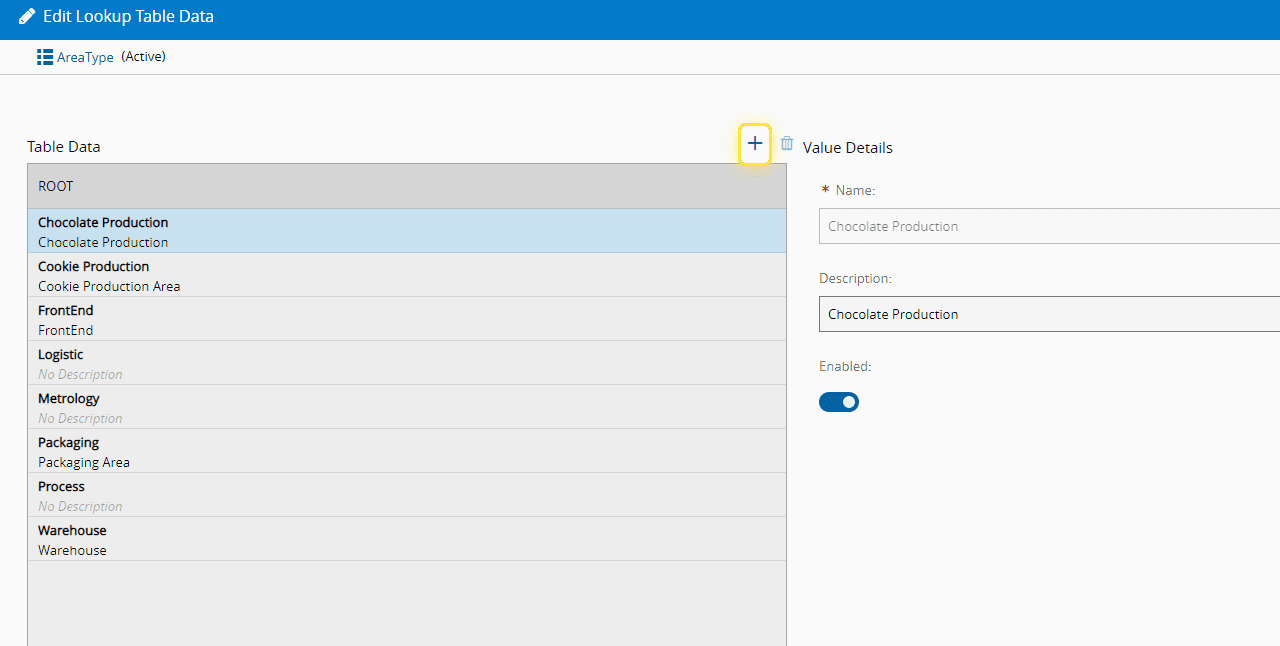The height and width of the screenshot is (646, 1280).
Task: Click the pencil edit icon in header
Action: coord(27,17)
